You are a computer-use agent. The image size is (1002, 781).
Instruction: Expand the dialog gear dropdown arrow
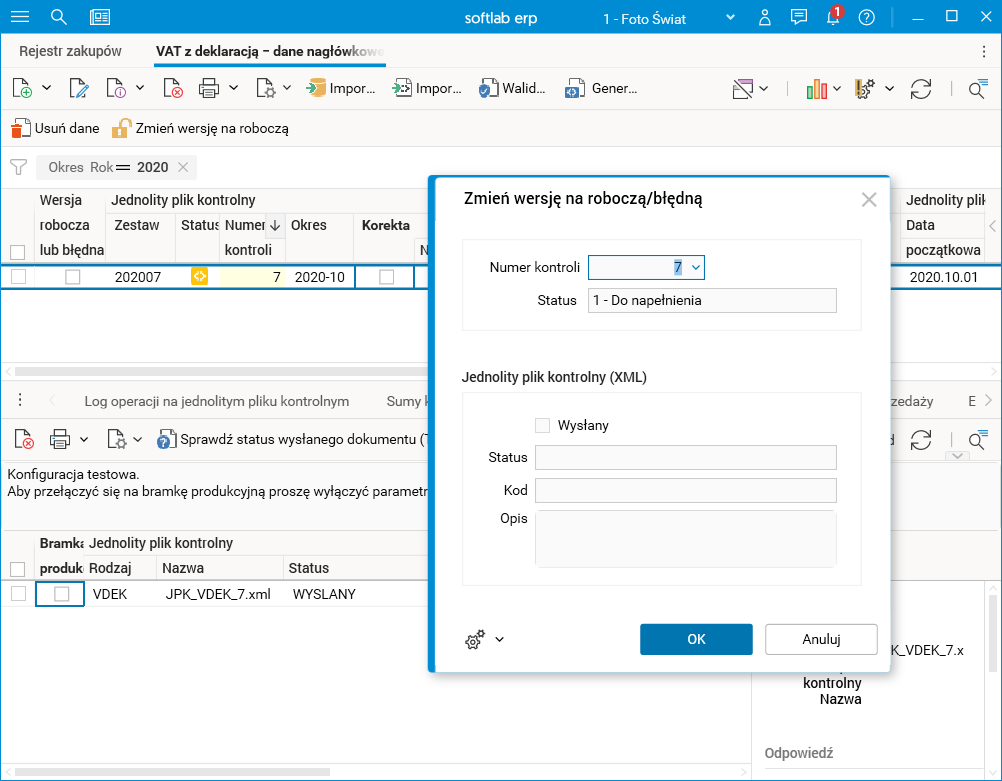pos(500,639)
